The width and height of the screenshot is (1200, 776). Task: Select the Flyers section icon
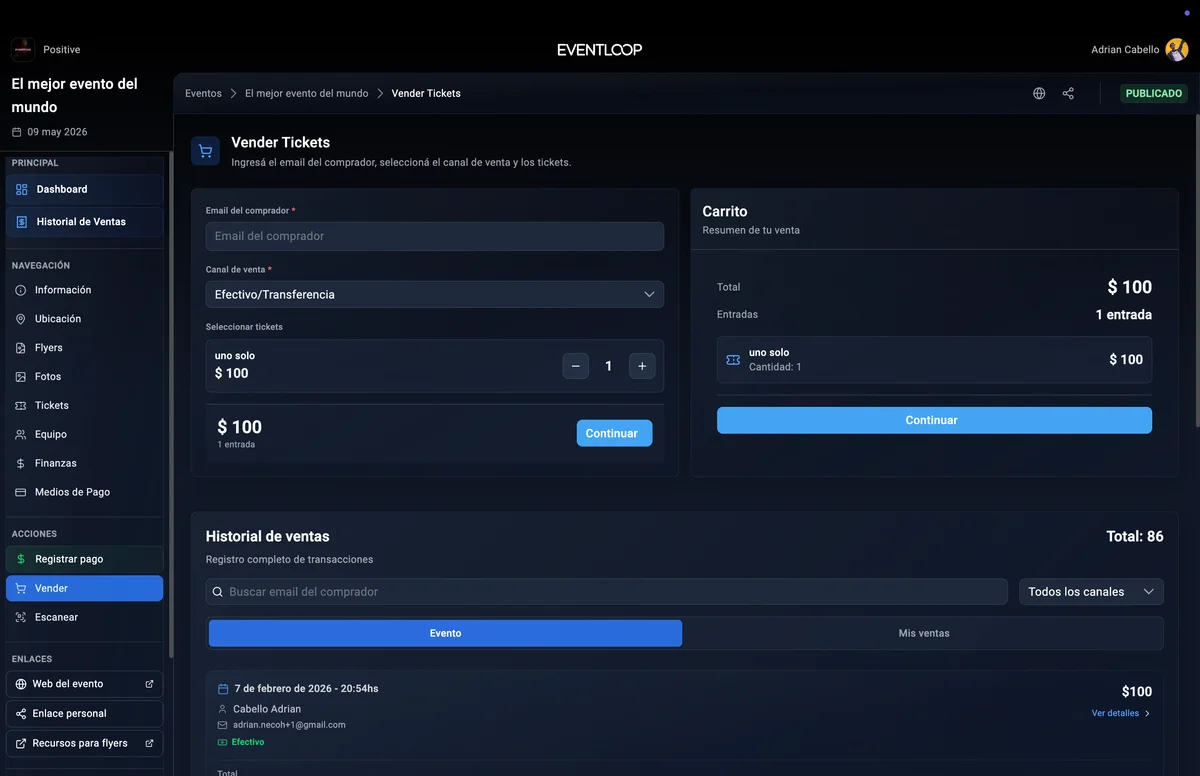pyautogui.click(x=22, y=347)
